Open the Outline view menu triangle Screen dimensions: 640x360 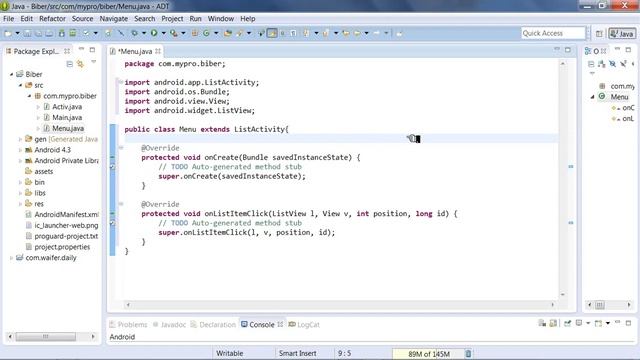[x=592, y=73]
